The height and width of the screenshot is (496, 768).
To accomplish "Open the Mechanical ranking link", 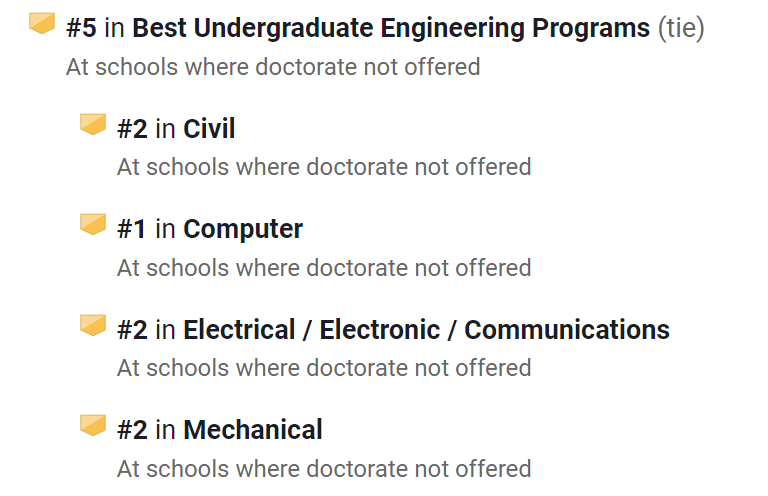I will (x=253, y=430).
